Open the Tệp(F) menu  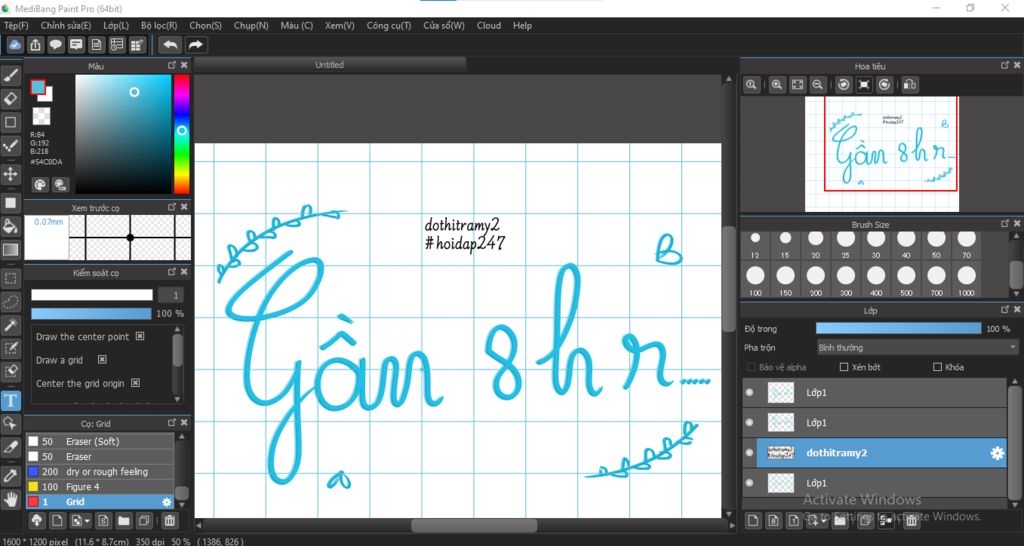(x=16, y=25)
